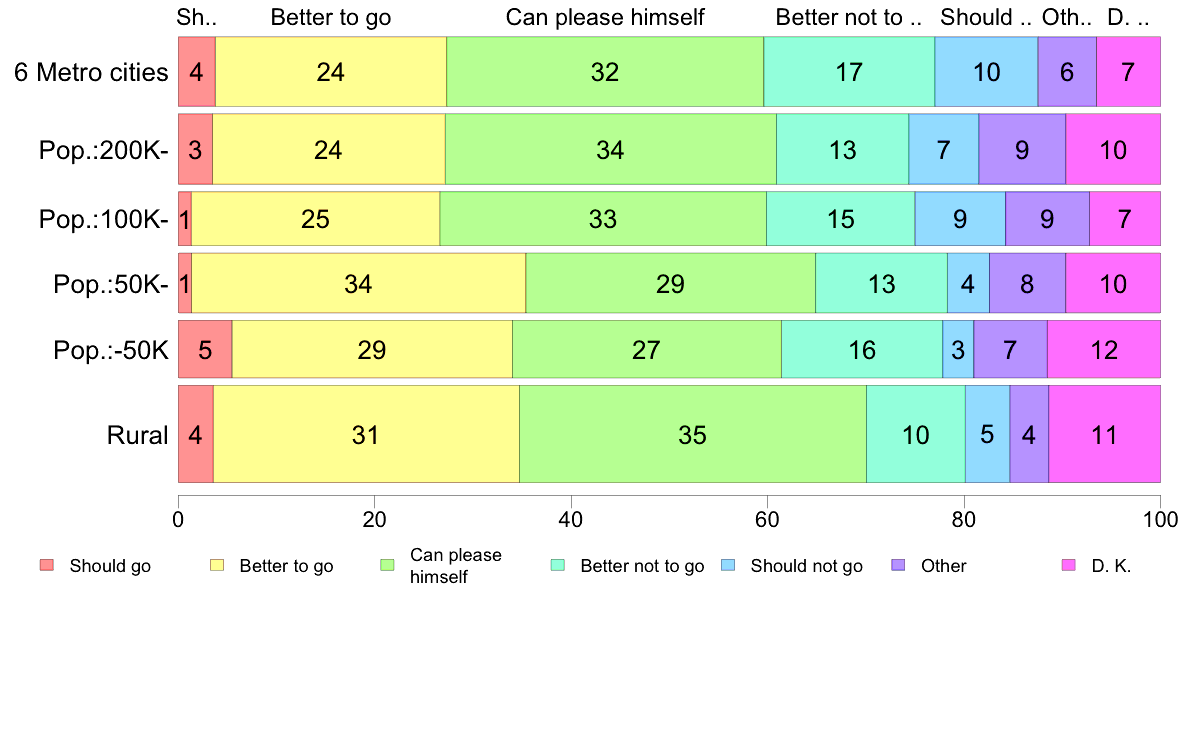
Task: Click the magenta D. K. legend swatch
Action: 1069,565
